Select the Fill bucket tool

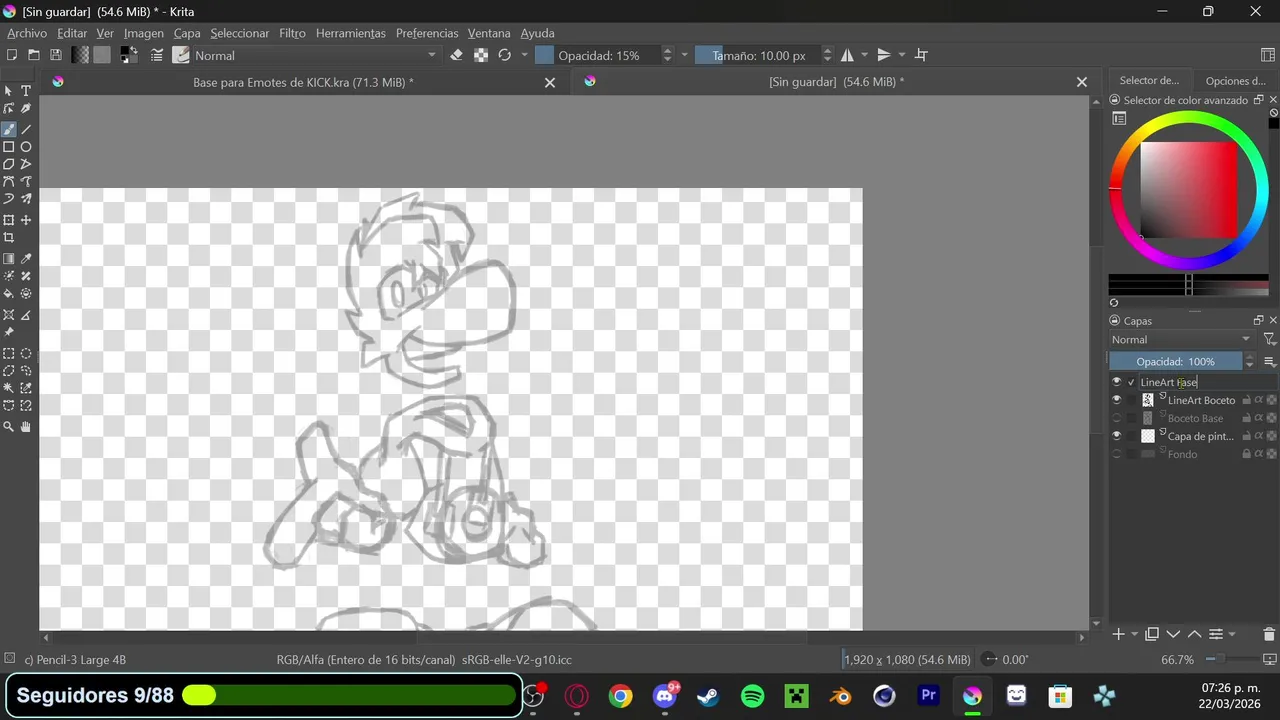point(9,294)
